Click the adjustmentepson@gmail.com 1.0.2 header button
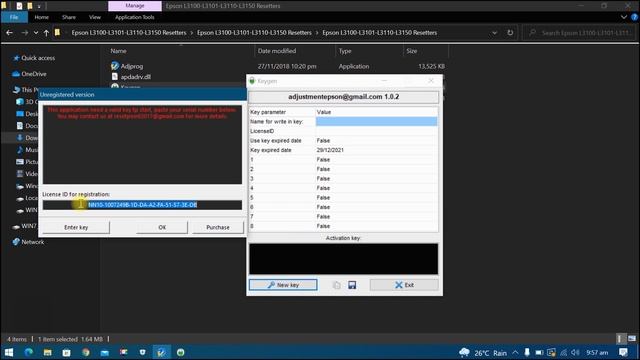 point(344,97)
